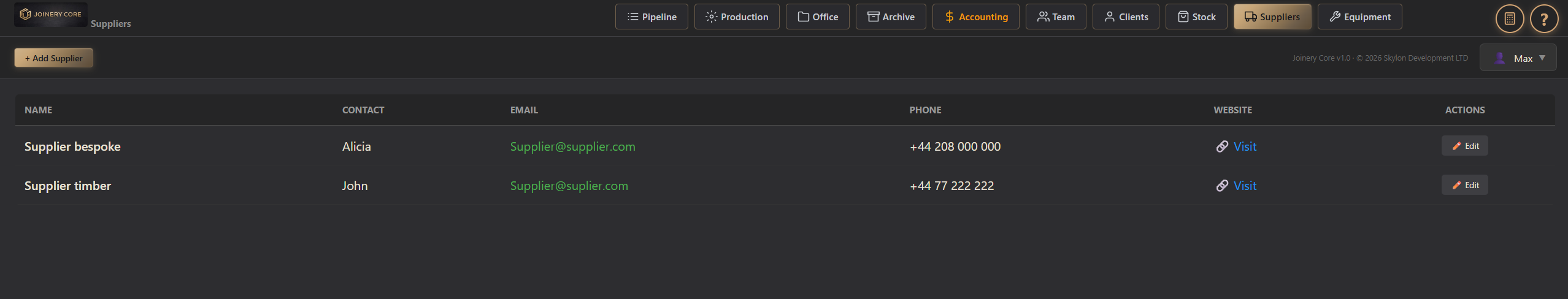Image resolution: width=1568 pixels, height=299 pixels.
Task: Edit the Supplier timber row
Action: click(x=1464, y=185)
